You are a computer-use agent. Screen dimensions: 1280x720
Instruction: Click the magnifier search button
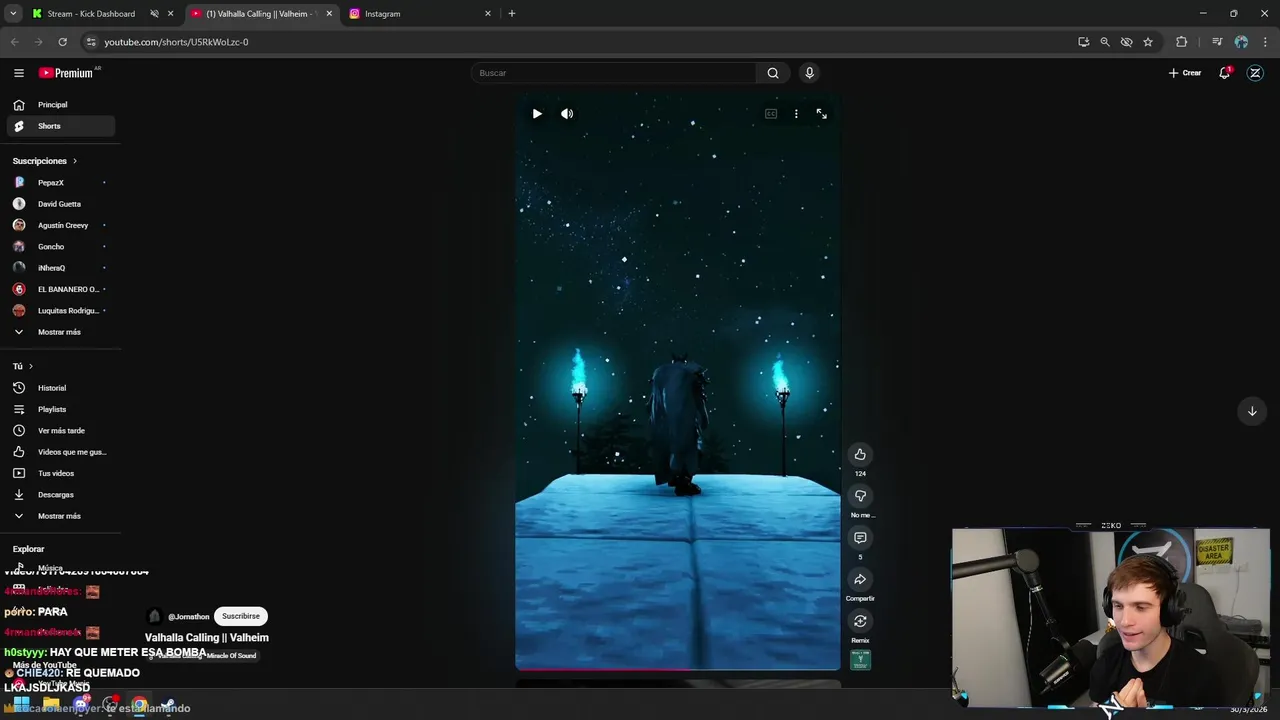pyautogui.click(x=773, y=73)
